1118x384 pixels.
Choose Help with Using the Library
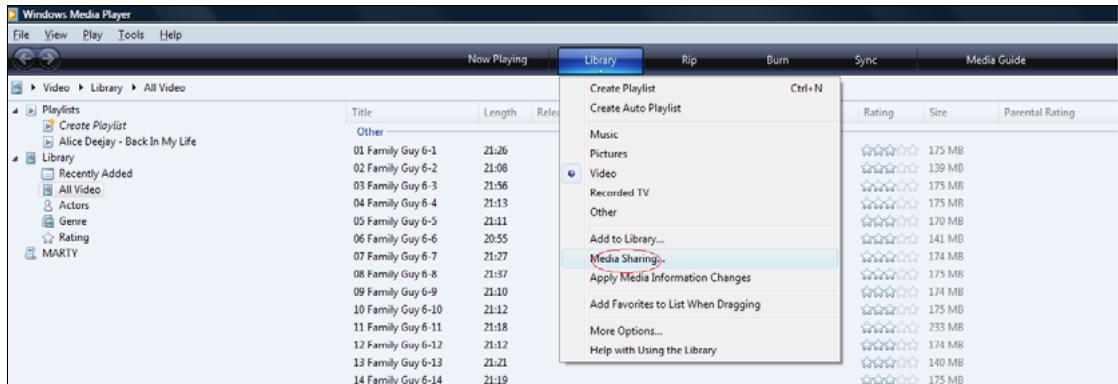(699, 351)
